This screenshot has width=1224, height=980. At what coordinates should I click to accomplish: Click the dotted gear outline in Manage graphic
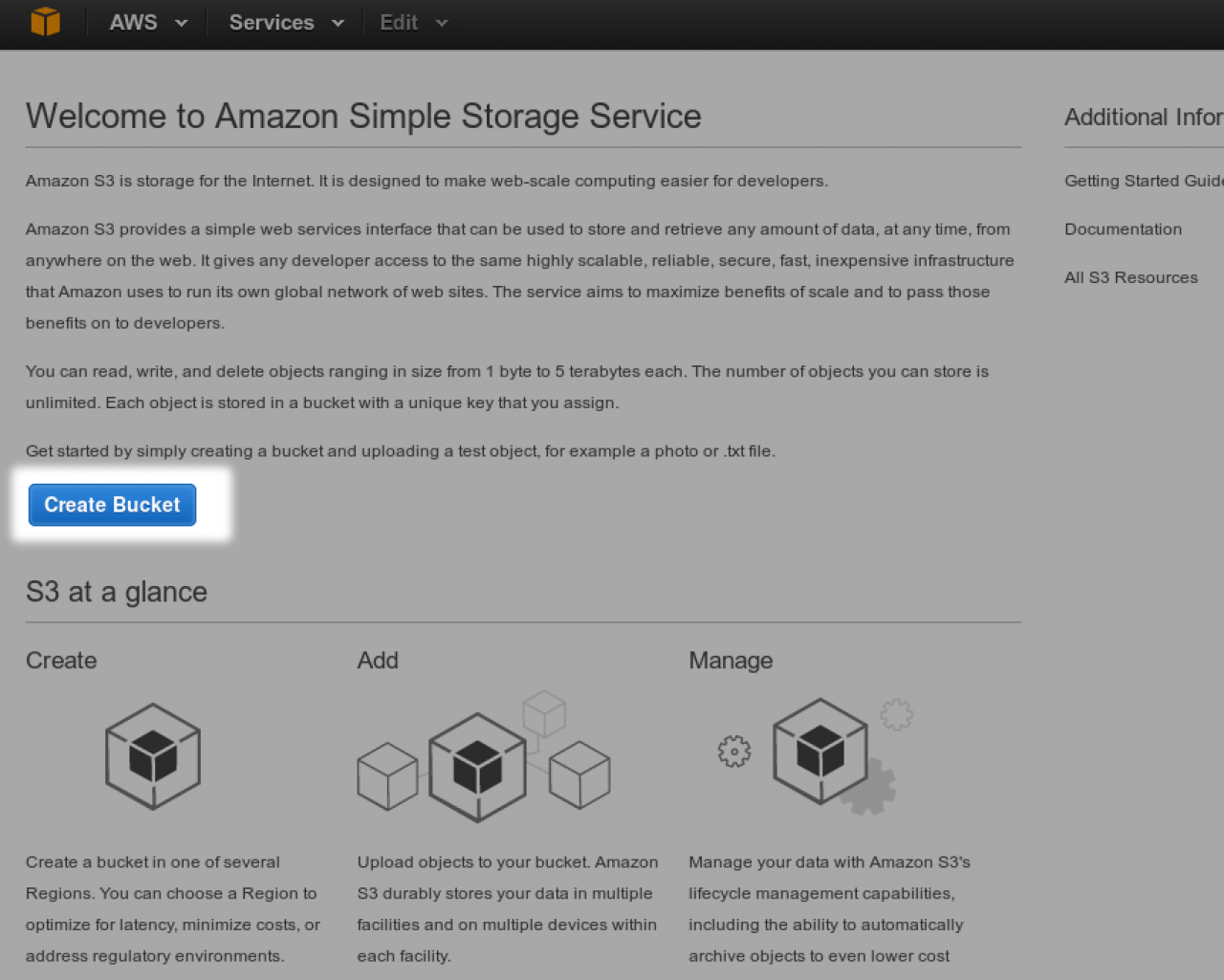tap(896, 714)
